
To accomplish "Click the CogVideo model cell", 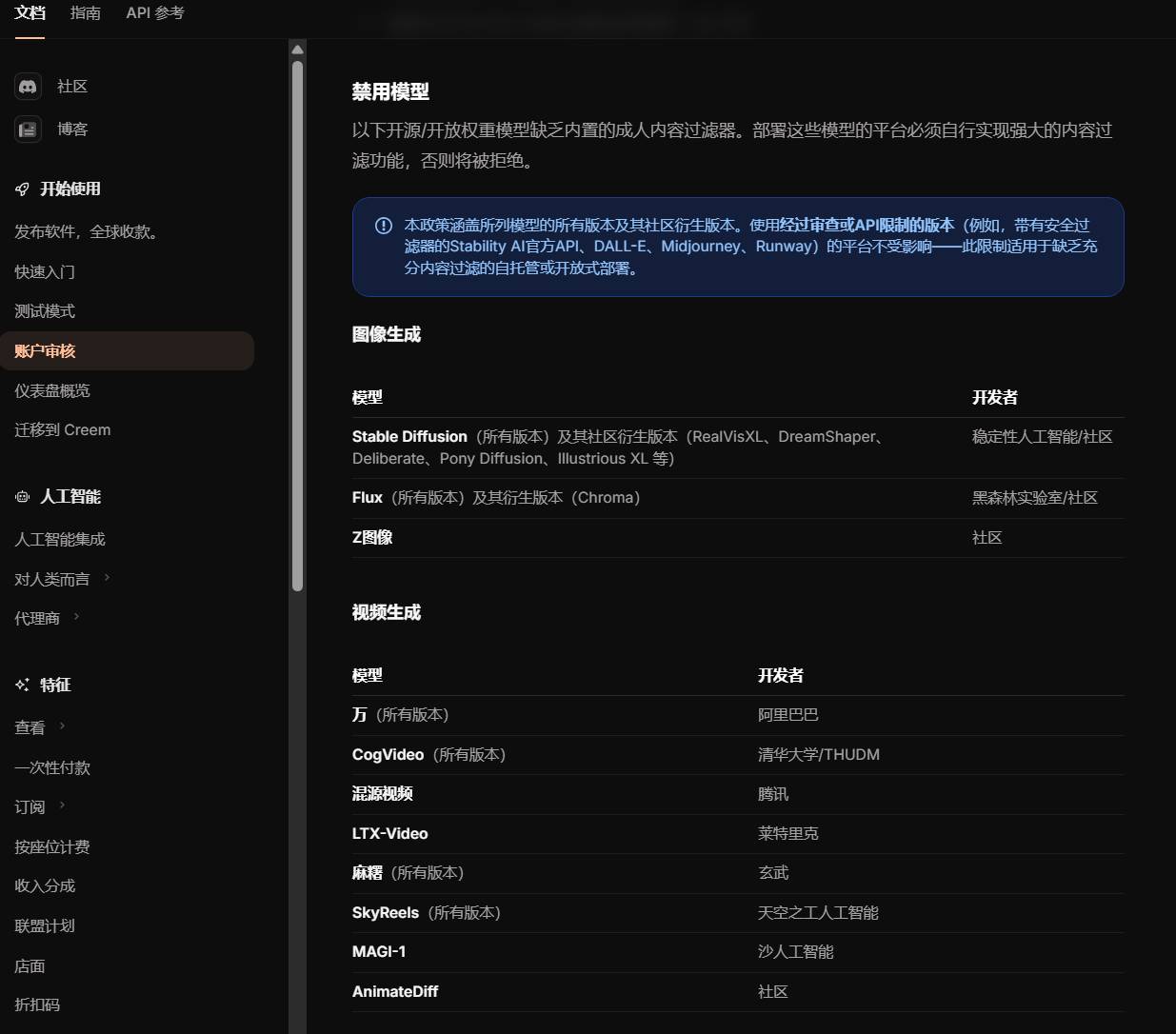I will point(429,754).
